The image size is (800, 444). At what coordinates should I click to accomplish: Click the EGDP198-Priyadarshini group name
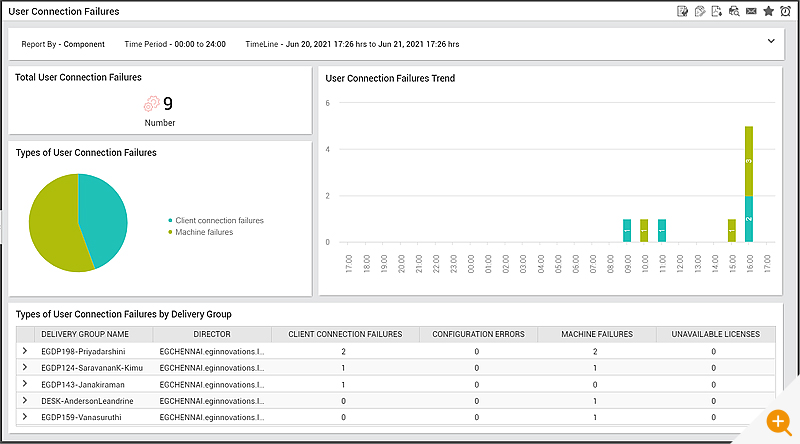[x=83, y=352]
